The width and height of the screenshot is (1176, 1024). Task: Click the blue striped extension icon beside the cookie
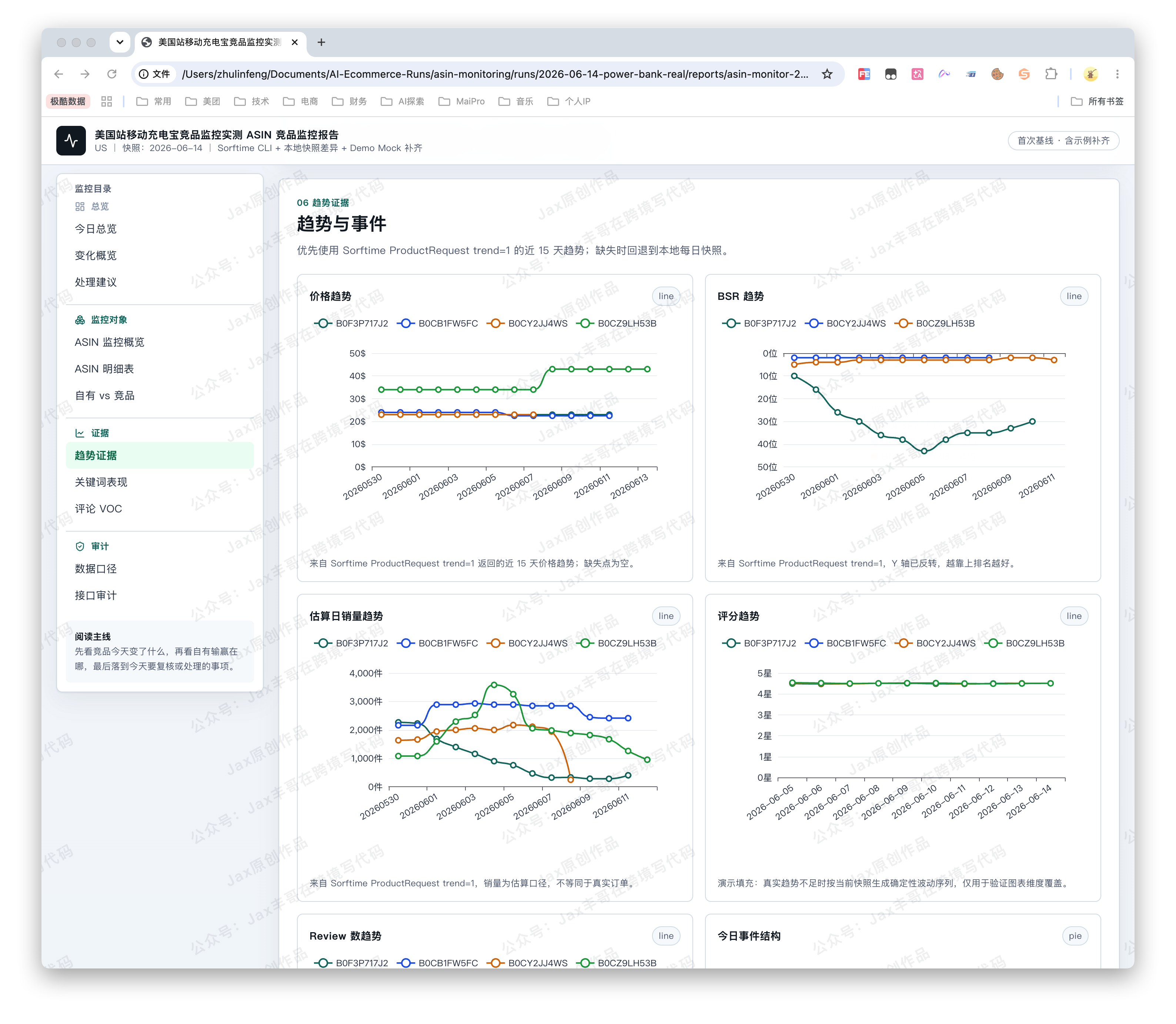click(971, 74)
